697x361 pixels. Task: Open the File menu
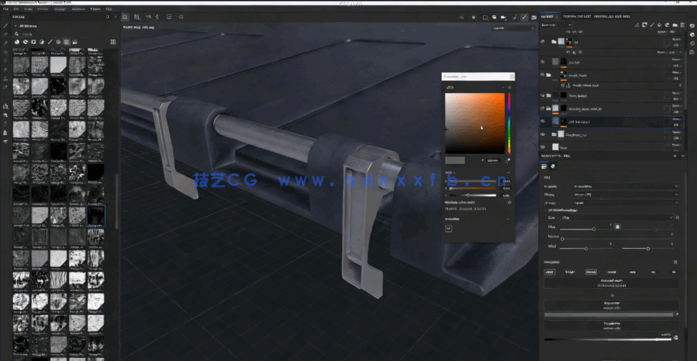5,8
